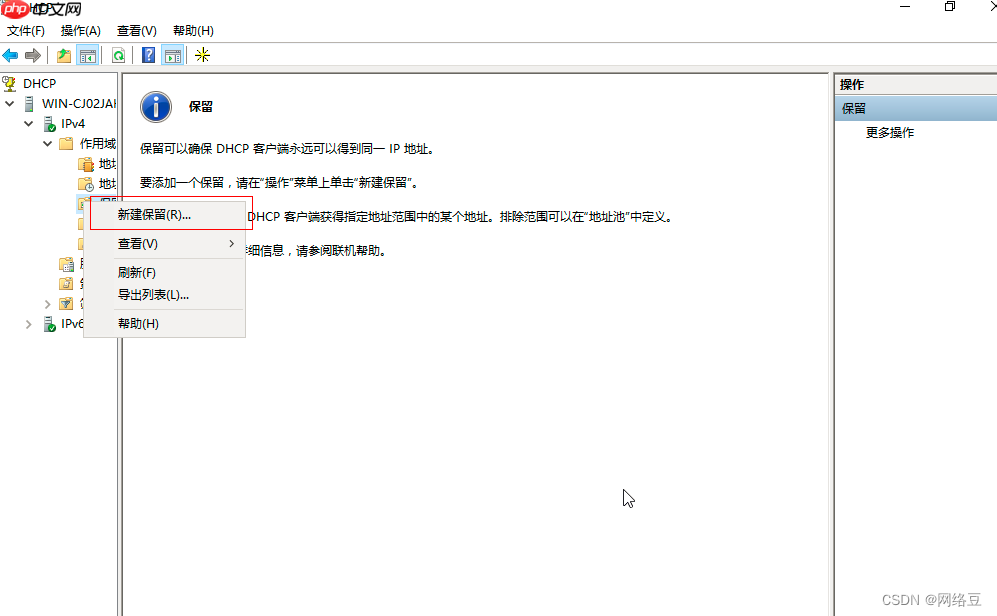
Task: Expand the IPv6 tree node
Action: pyautogui.click(x=28, y=323)
